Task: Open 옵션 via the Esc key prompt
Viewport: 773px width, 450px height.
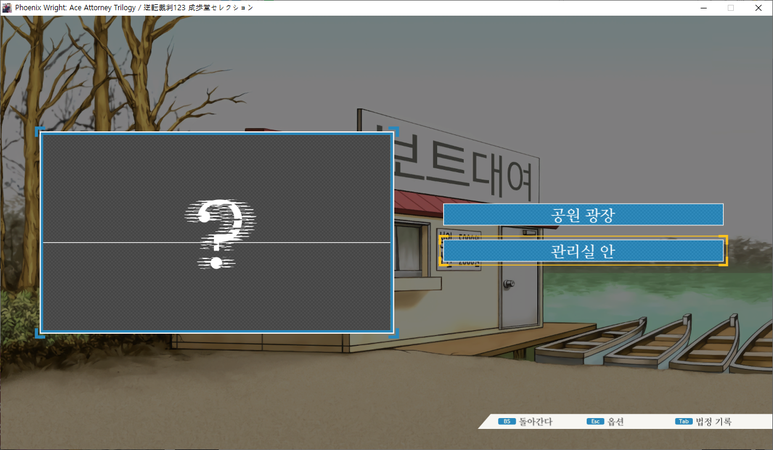Action: [x=605, y=421]
